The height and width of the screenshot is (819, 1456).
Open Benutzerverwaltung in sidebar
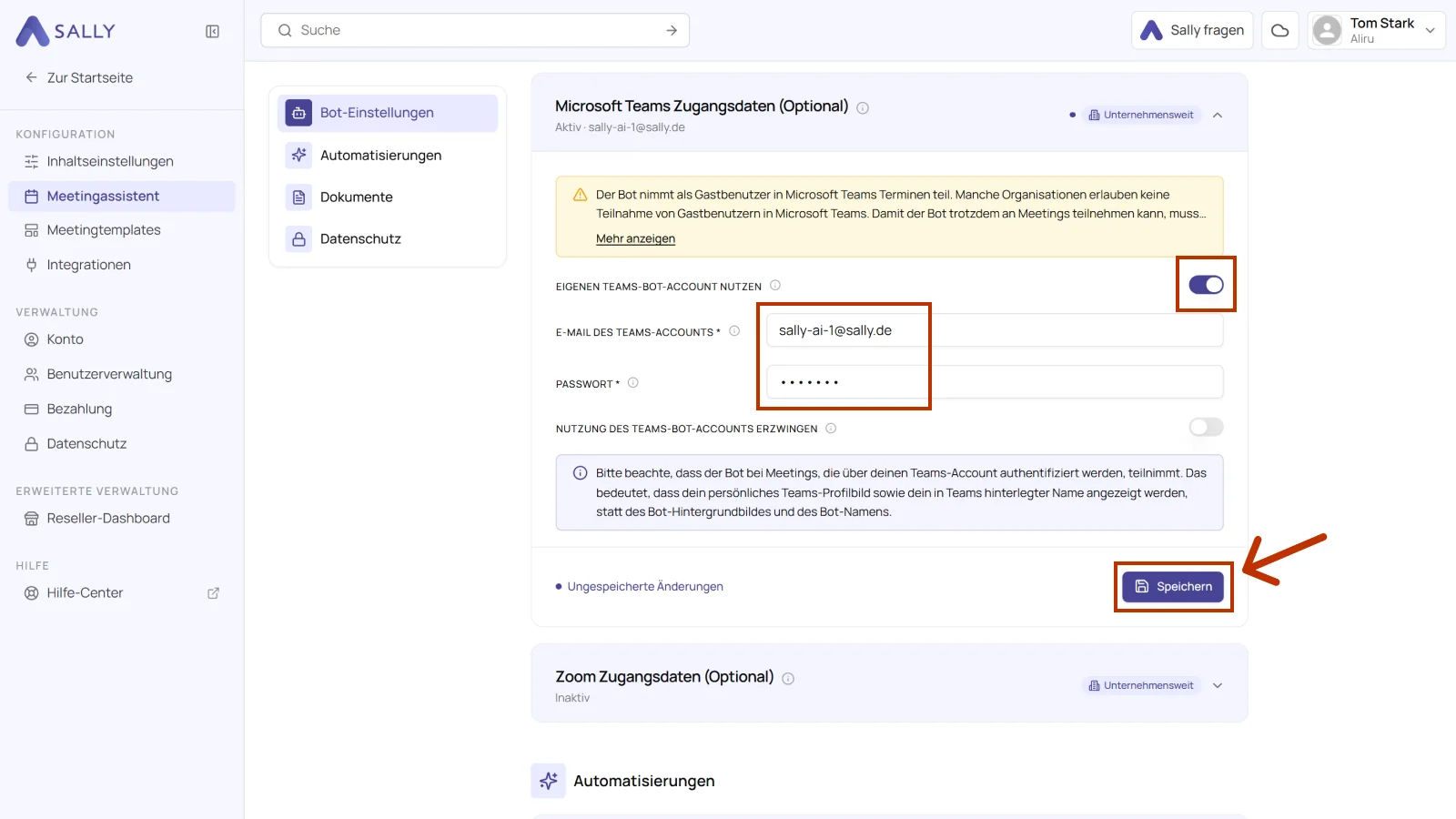122,374
